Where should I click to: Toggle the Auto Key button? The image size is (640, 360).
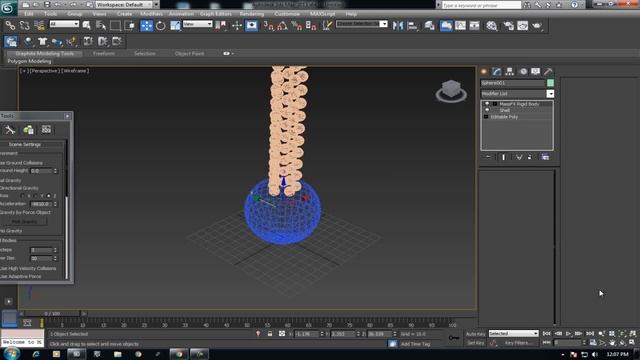[x=476, y=334]
